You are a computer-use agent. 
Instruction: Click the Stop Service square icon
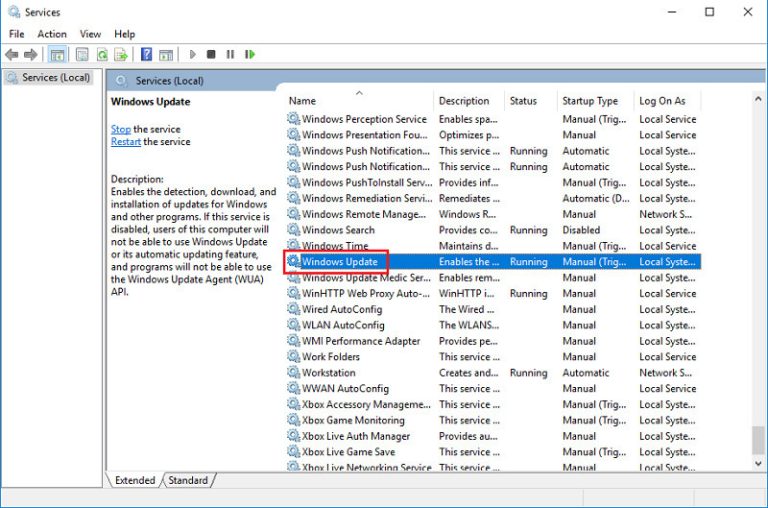pyautogui.click(x=211, y=54)
